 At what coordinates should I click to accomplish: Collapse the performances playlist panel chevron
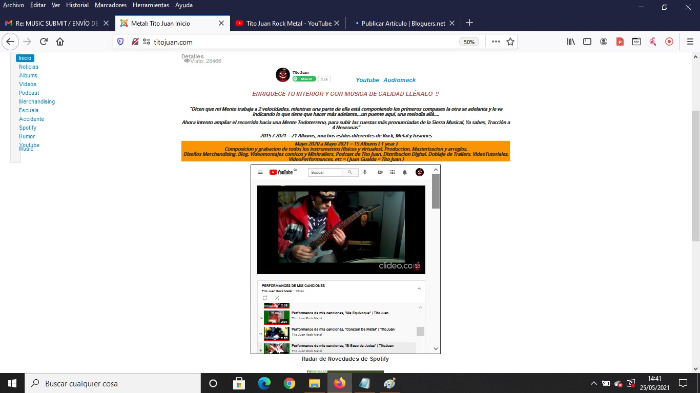pyautogui.click(x=419, y=288)
